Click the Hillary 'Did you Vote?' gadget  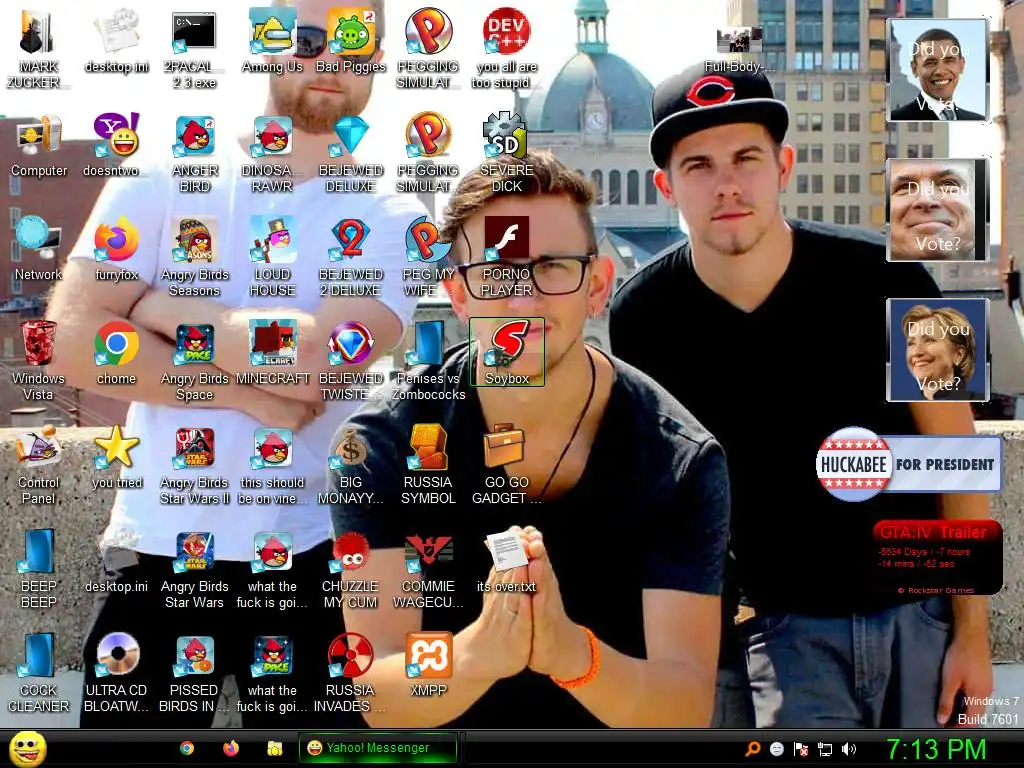point(938,349)
